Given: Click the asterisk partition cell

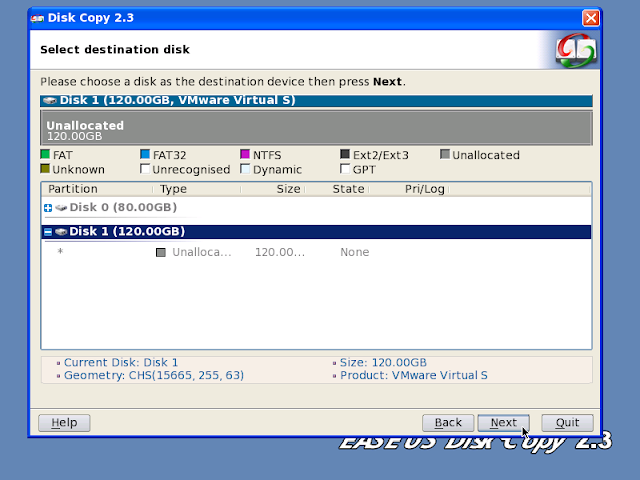Looking at the screenshot, I should 60,251.
